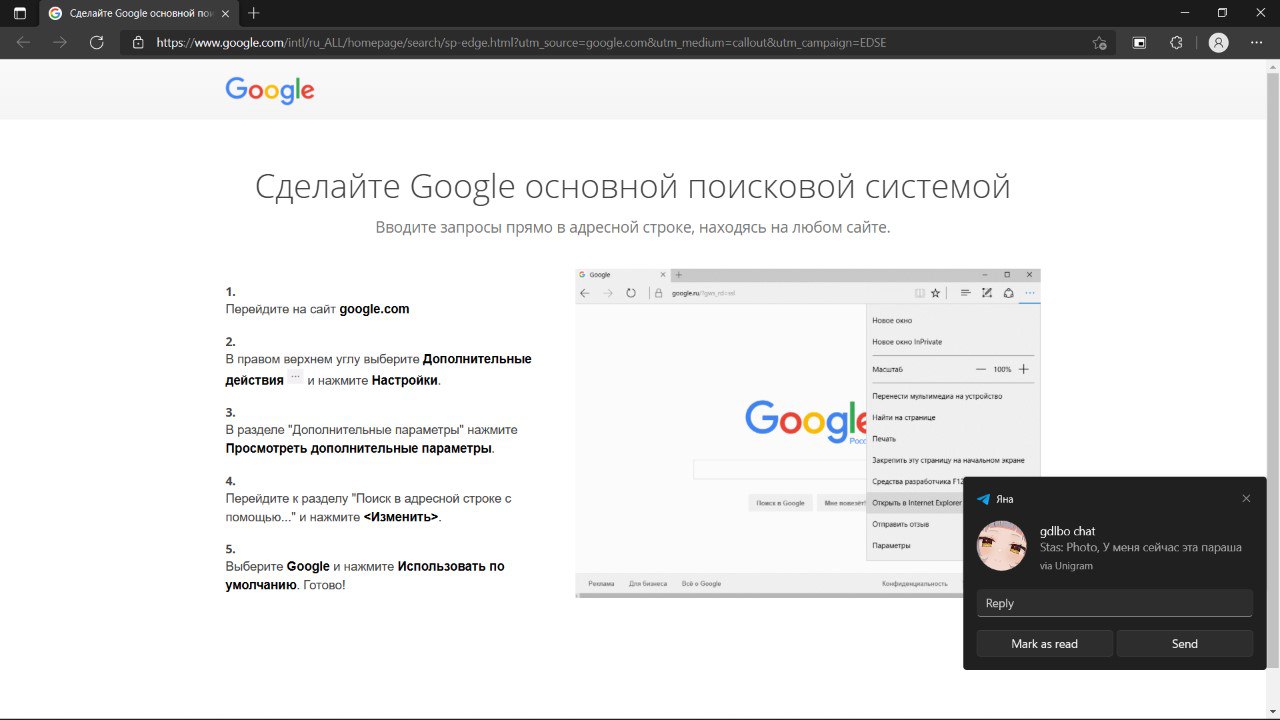Click the instruction screenshot image

click(808, 433)
